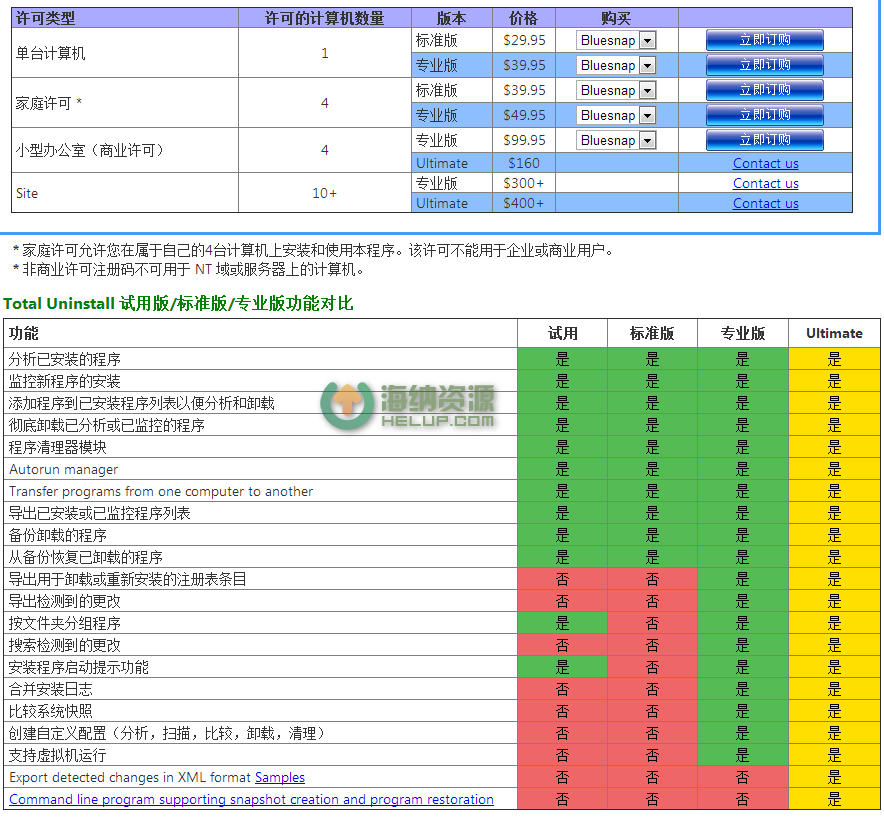Click the 价格 column header

pyautogui.click(x=524, y=19)
